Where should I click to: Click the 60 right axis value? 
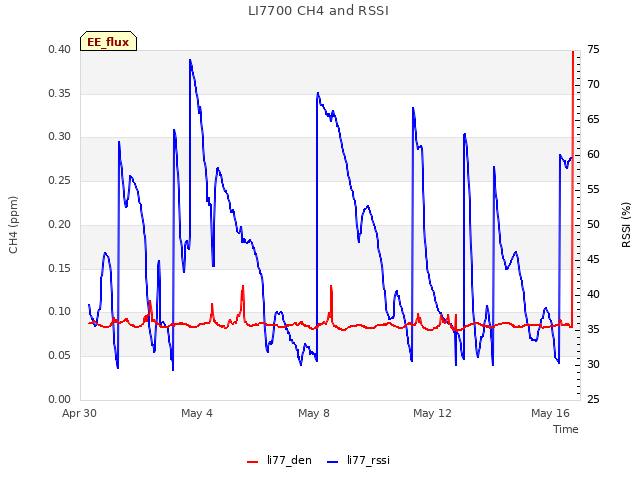(x=593, y=155)
